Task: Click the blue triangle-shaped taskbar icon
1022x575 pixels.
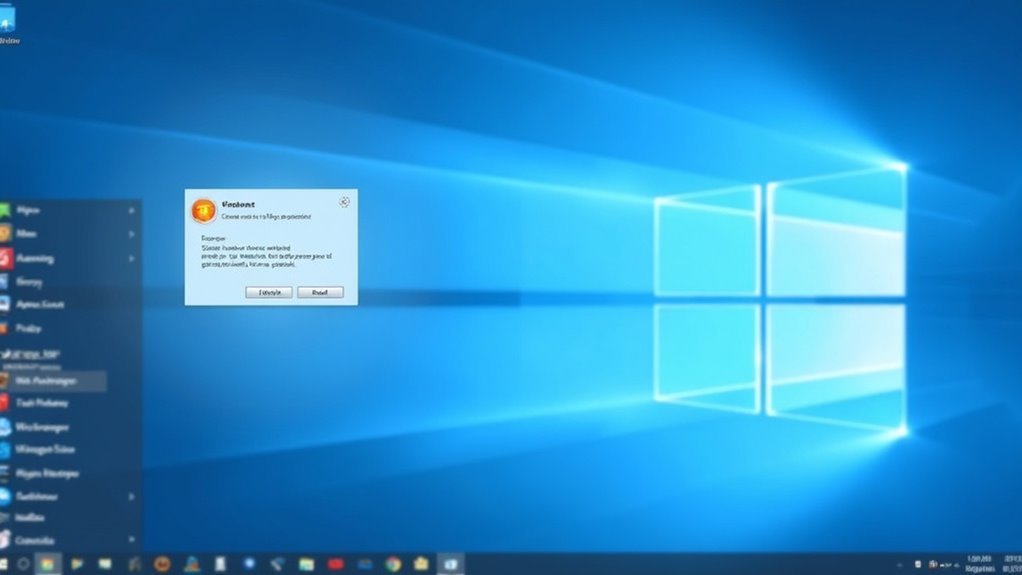Action: pyautogui.click(x=191, y=564)
